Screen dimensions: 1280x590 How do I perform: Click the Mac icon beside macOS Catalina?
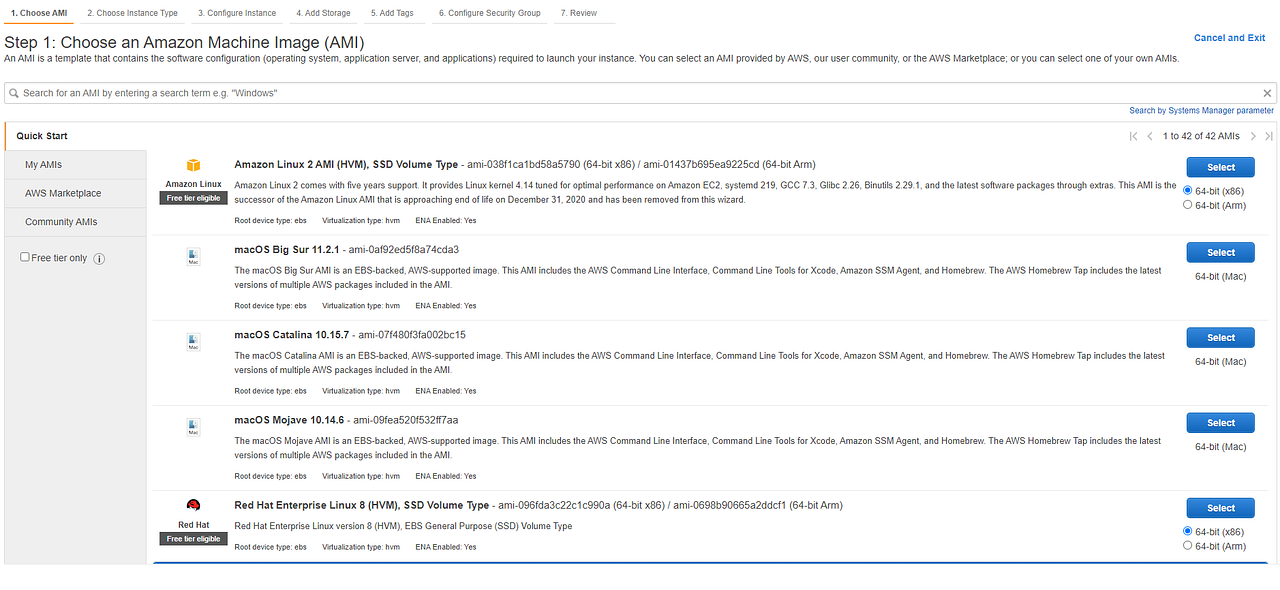[x=192, y=341]
